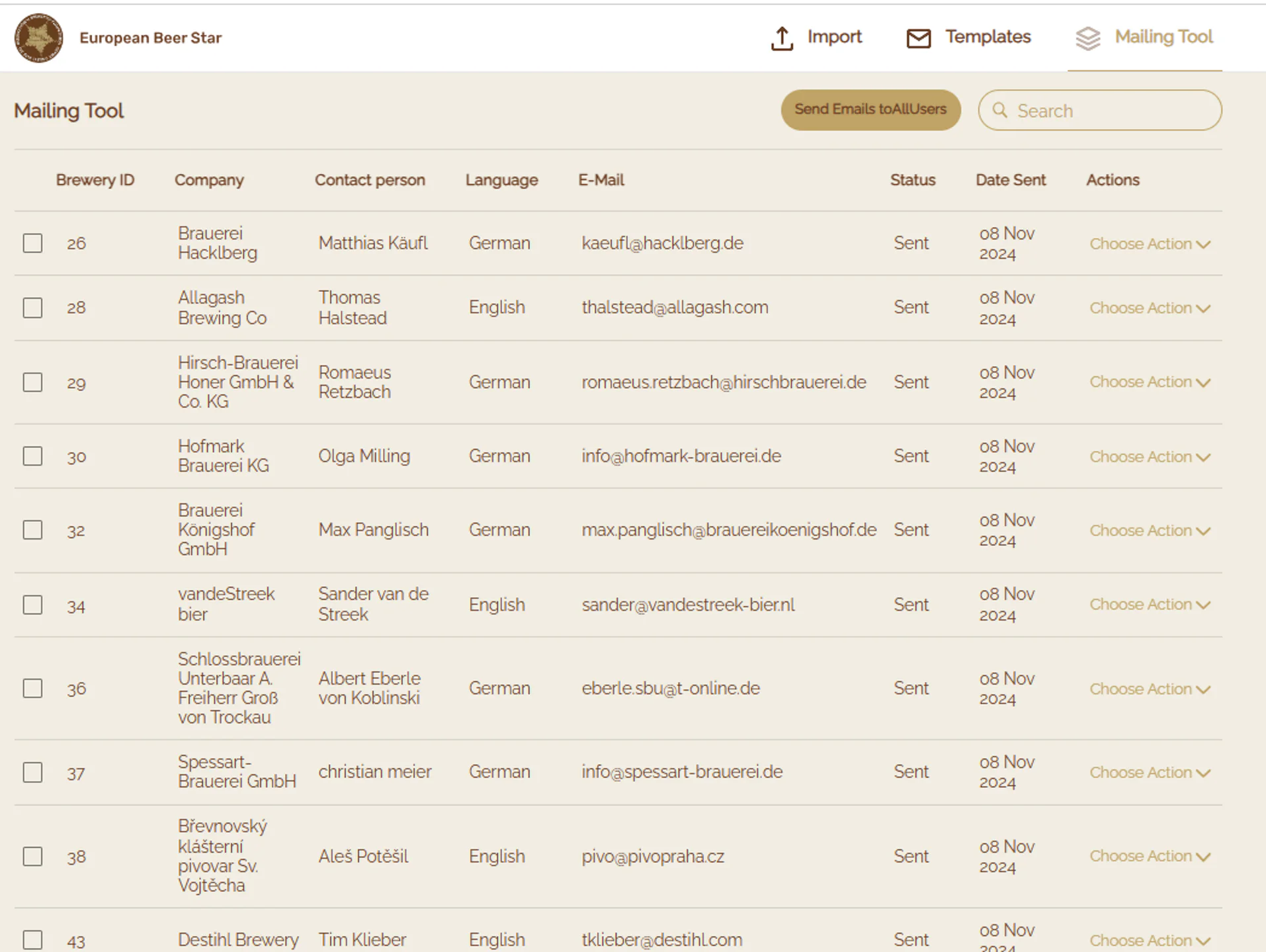Click contact name Aleš Potěšil

point(363,857)
